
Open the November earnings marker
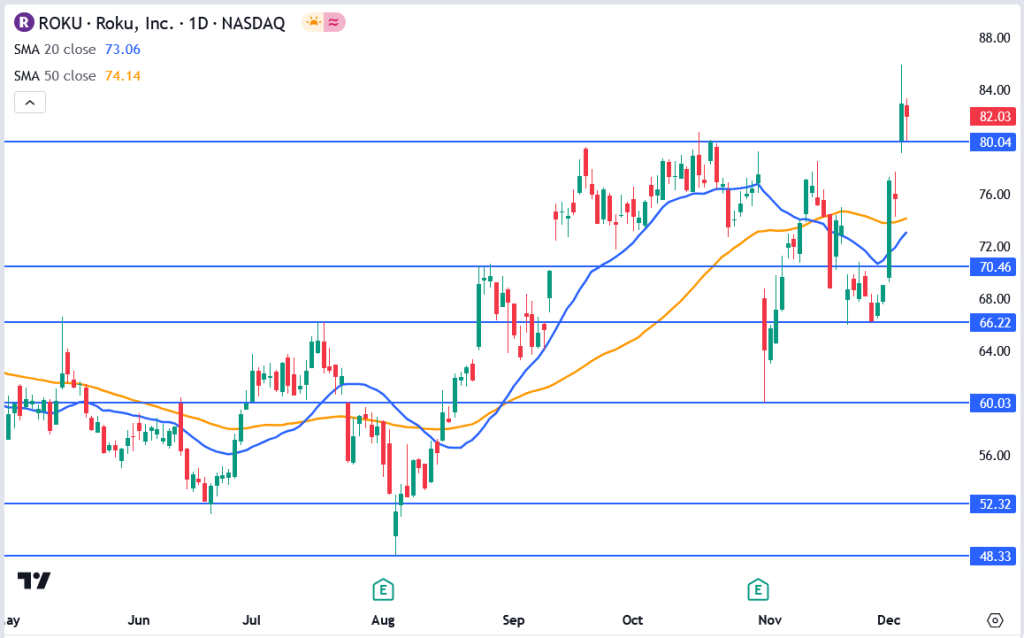pos(760,587)
